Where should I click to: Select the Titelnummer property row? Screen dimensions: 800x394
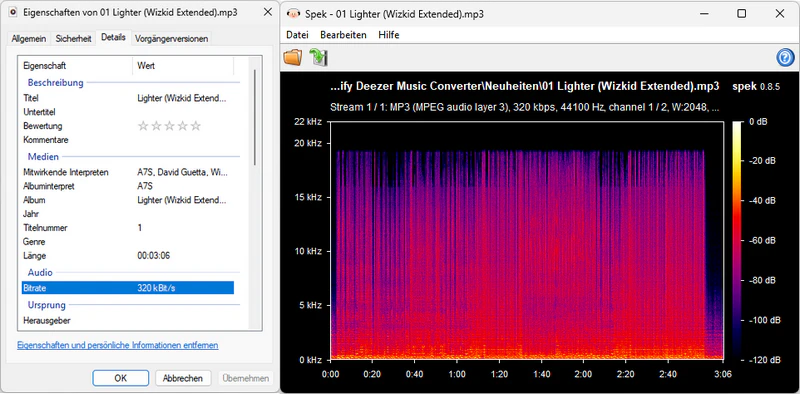pos(128,228)
